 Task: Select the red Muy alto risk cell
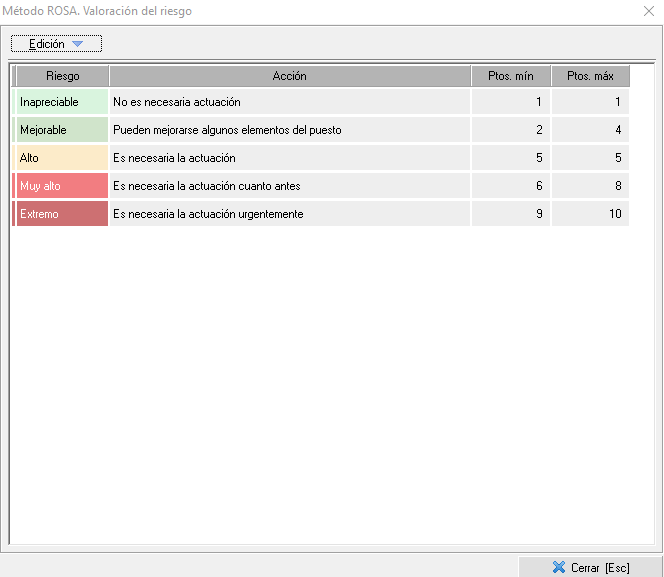click(62, 186)
